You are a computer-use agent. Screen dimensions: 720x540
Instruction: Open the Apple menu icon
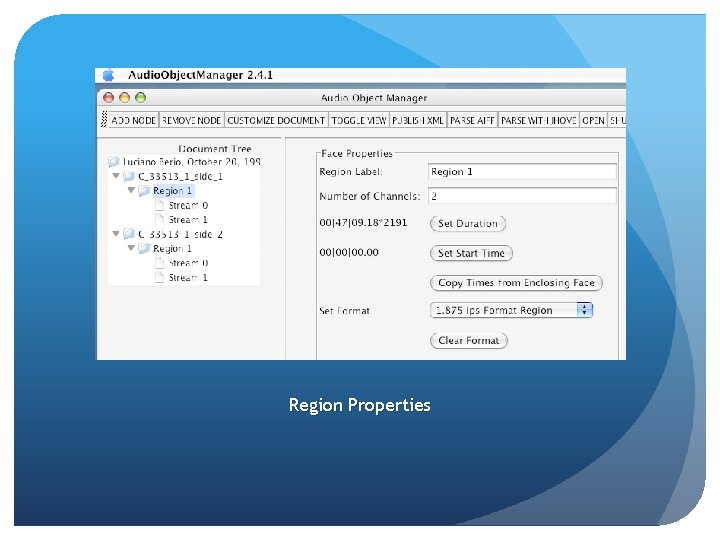click(108, 75)
